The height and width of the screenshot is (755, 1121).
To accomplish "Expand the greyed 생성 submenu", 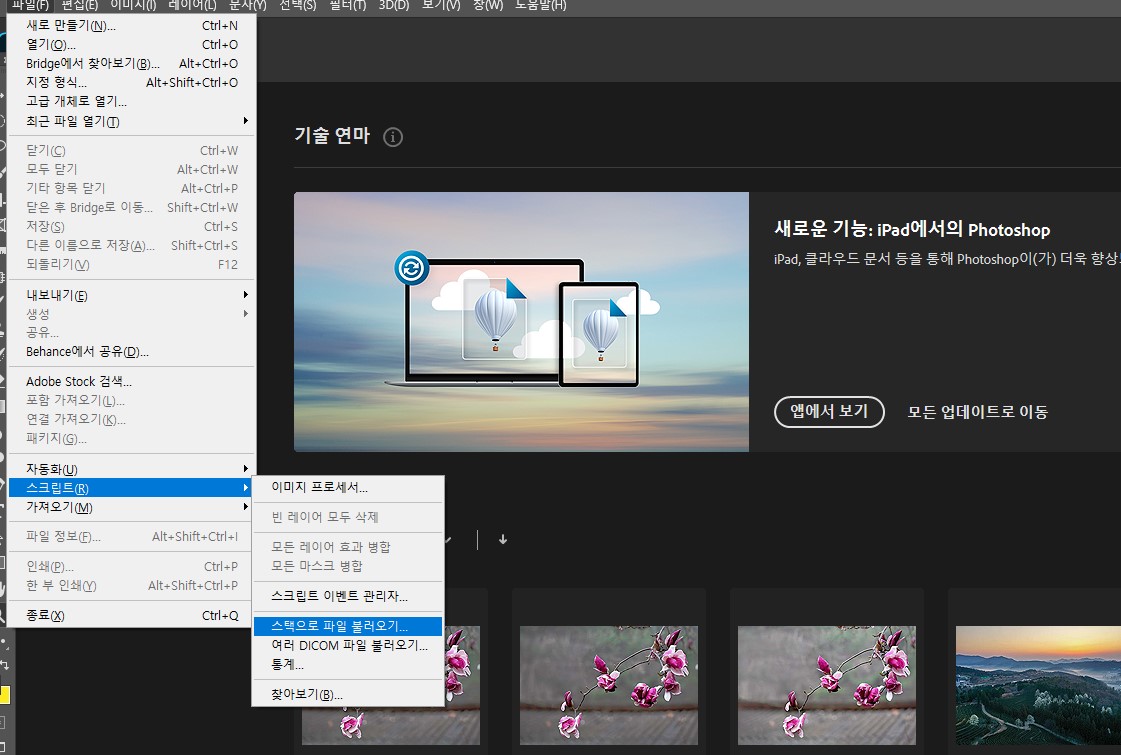I will [132, 314].
